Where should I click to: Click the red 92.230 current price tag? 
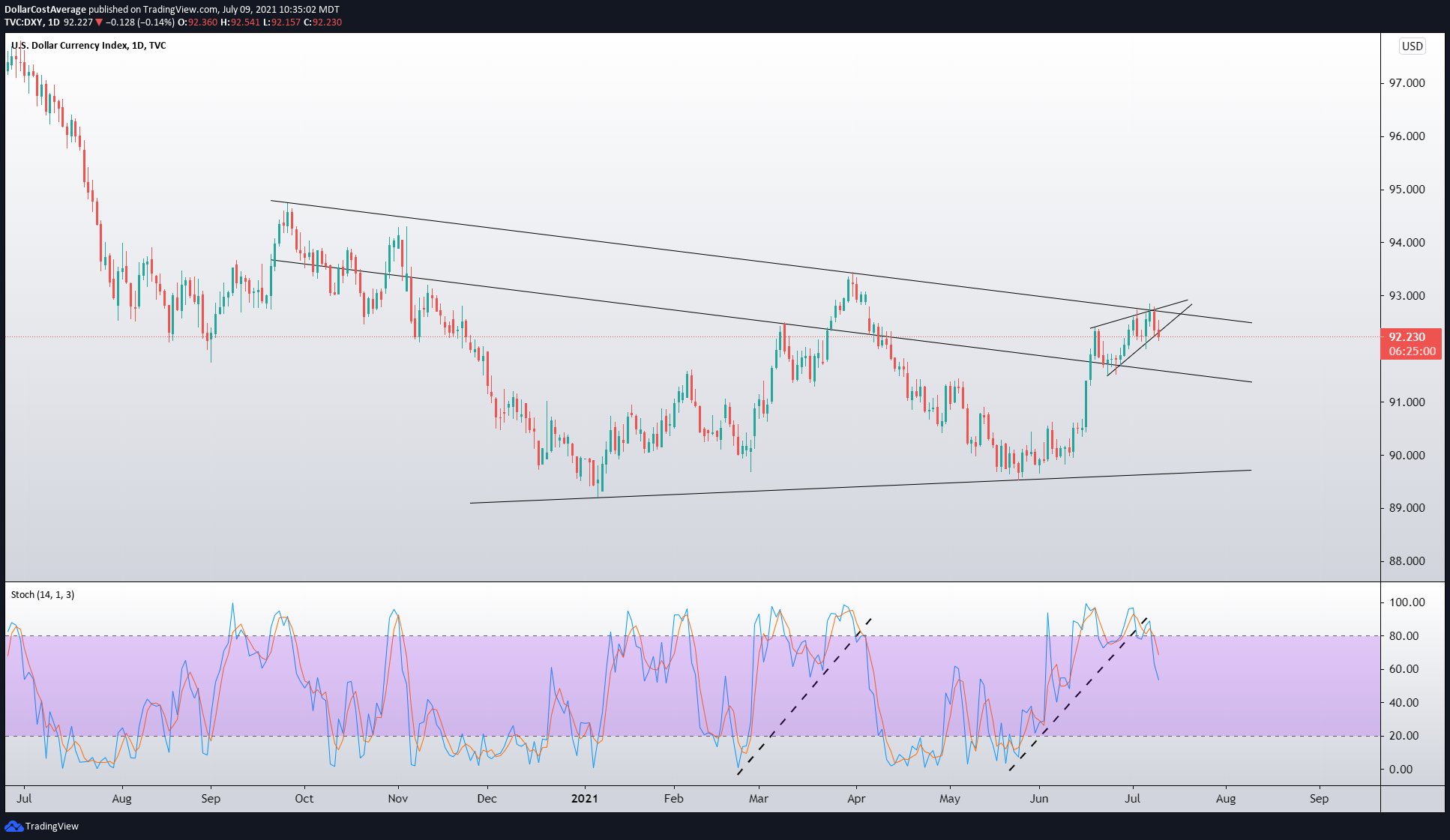1407,337
